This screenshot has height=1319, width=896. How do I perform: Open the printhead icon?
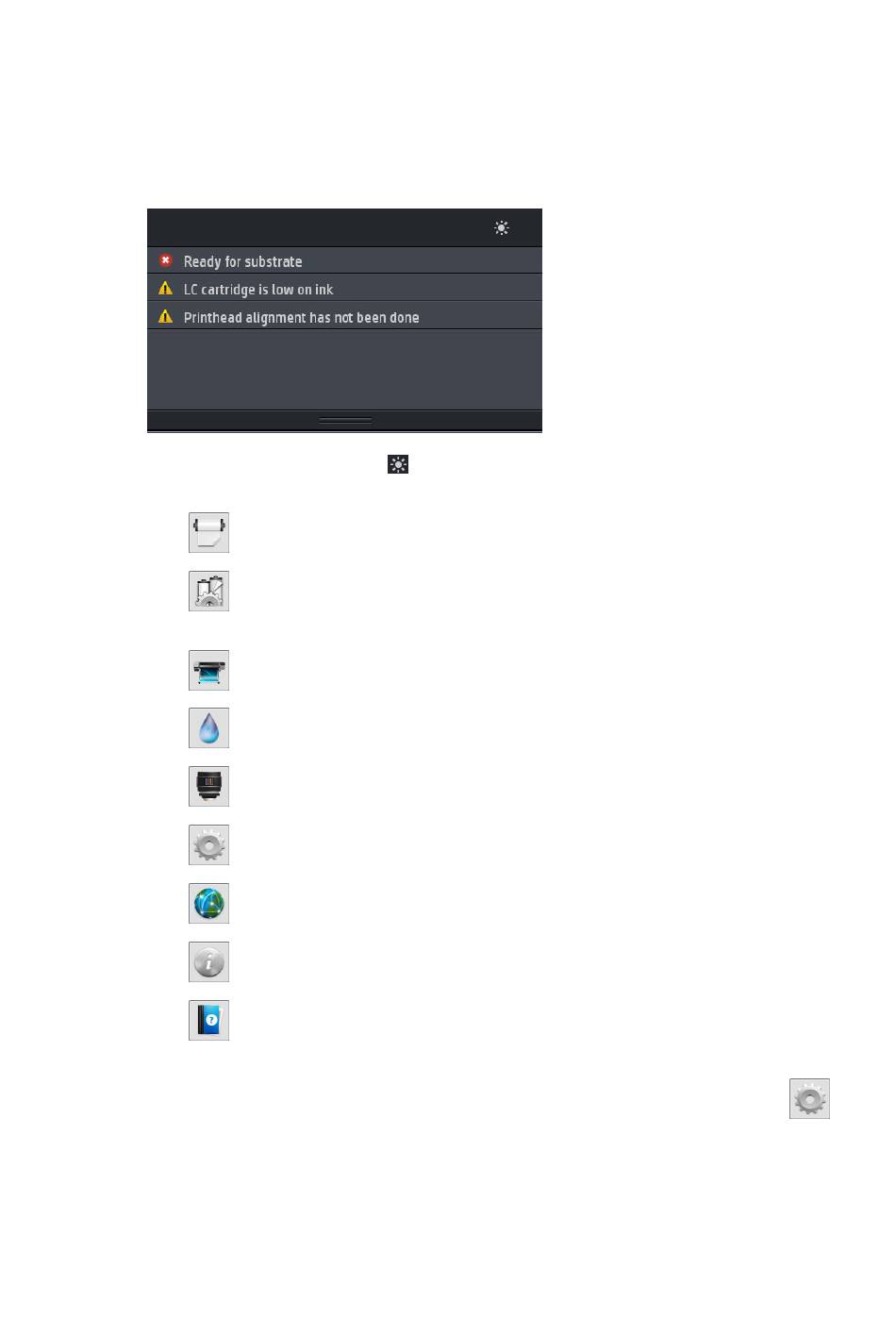(x=208, y=787)
